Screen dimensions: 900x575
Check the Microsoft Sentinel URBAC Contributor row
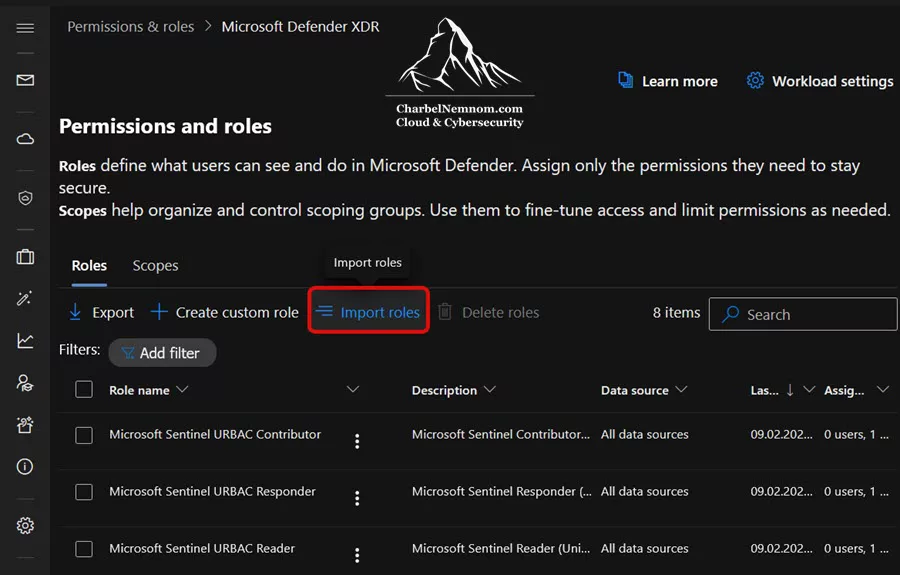coord(84,435)
